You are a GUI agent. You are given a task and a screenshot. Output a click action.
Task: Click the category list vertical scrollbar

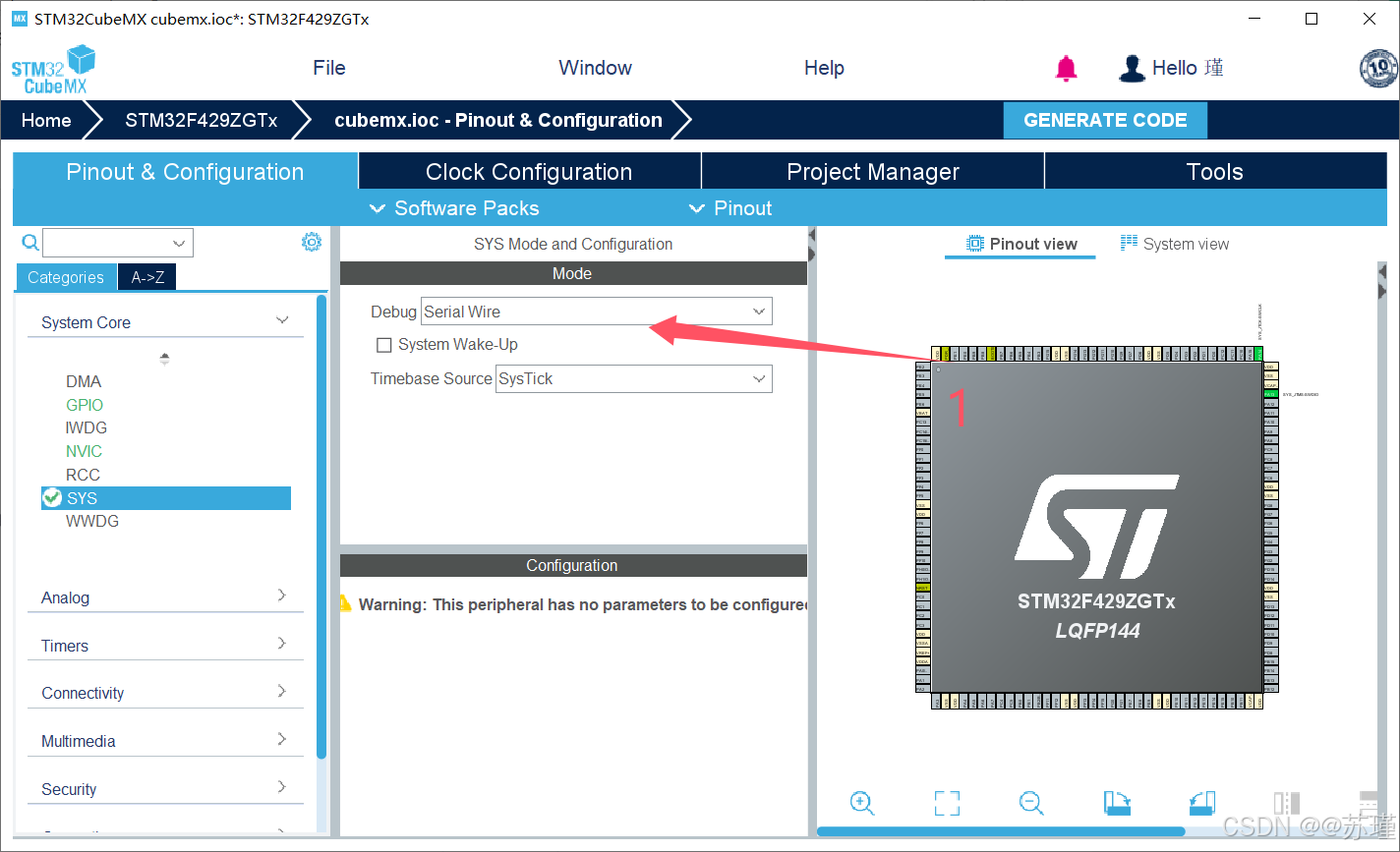pyautogui.click(x=321, y=526)
